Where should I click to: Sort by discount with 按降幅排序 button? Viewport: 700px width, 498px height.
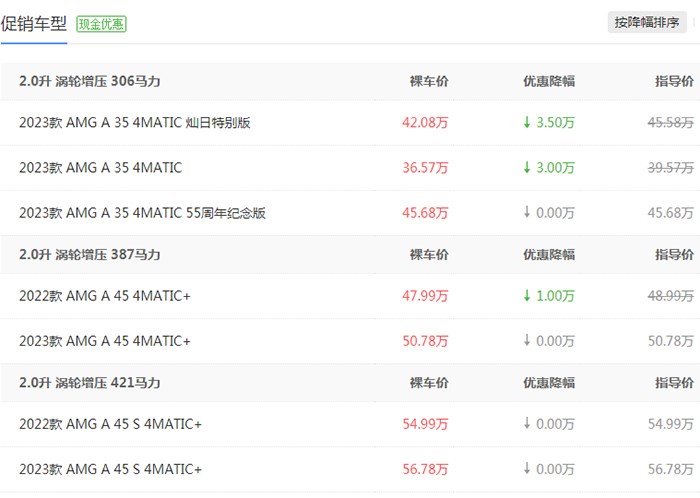pos(646,22)
